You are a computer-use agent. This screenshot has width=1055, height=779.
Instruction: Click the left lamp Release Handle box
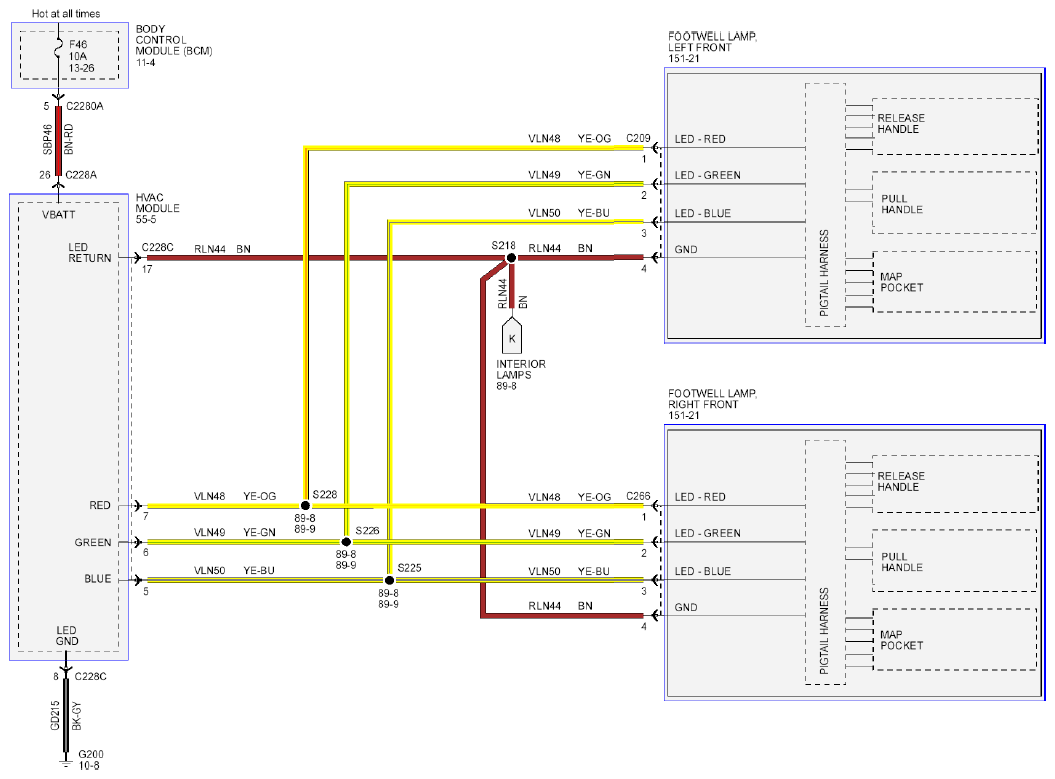click(x=955, y=126)
